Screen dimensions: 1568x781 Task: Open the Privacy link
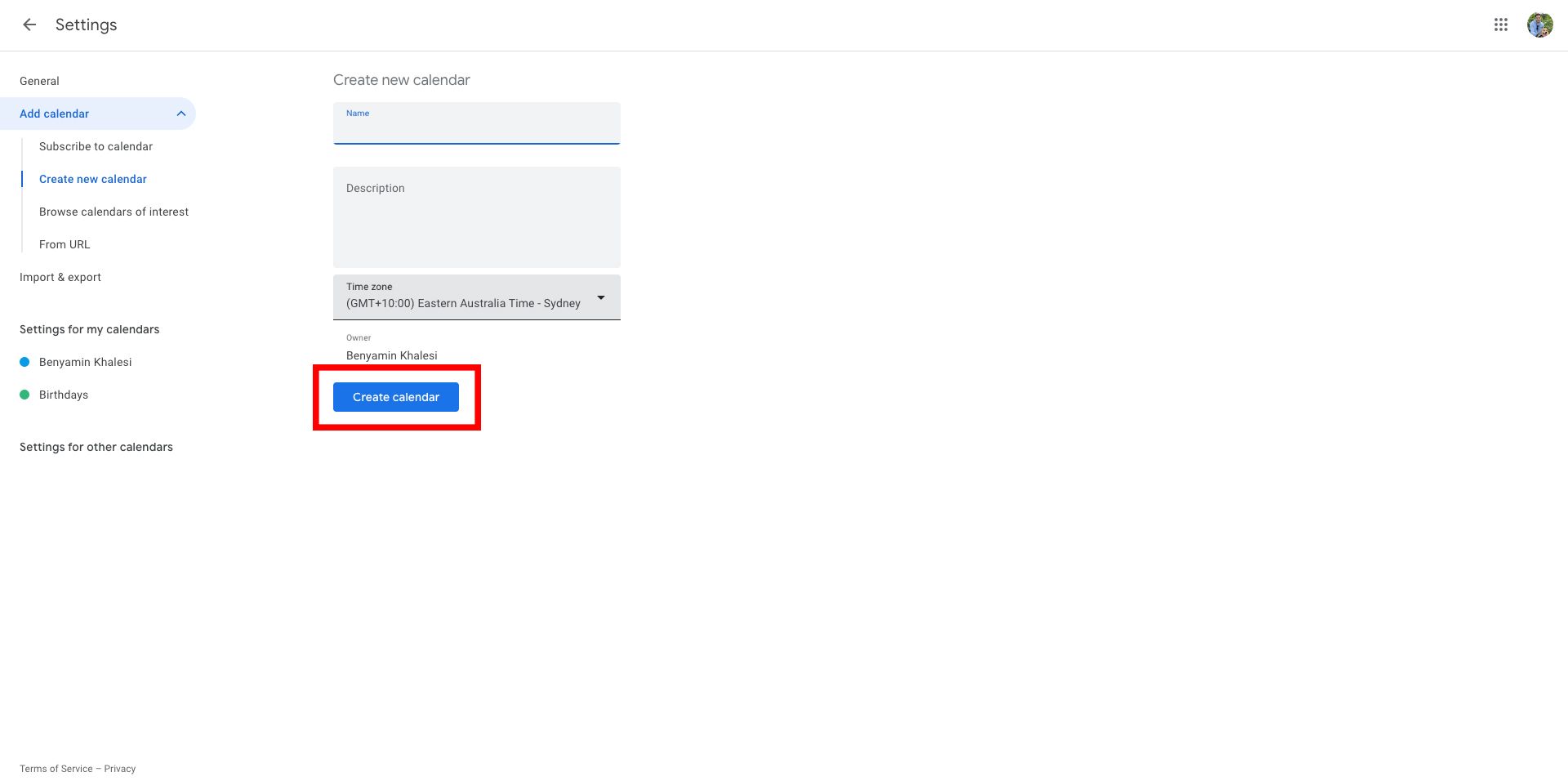tap(120, 769)
